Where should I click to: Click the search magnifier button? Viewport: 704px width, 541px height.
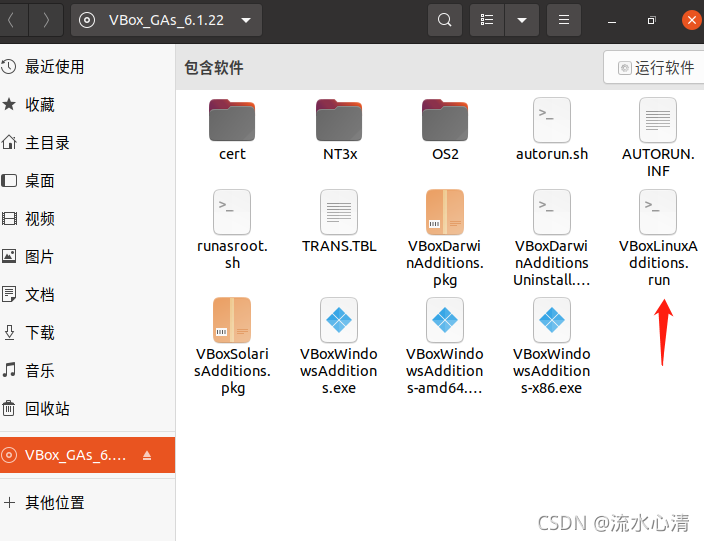point(444,20)
